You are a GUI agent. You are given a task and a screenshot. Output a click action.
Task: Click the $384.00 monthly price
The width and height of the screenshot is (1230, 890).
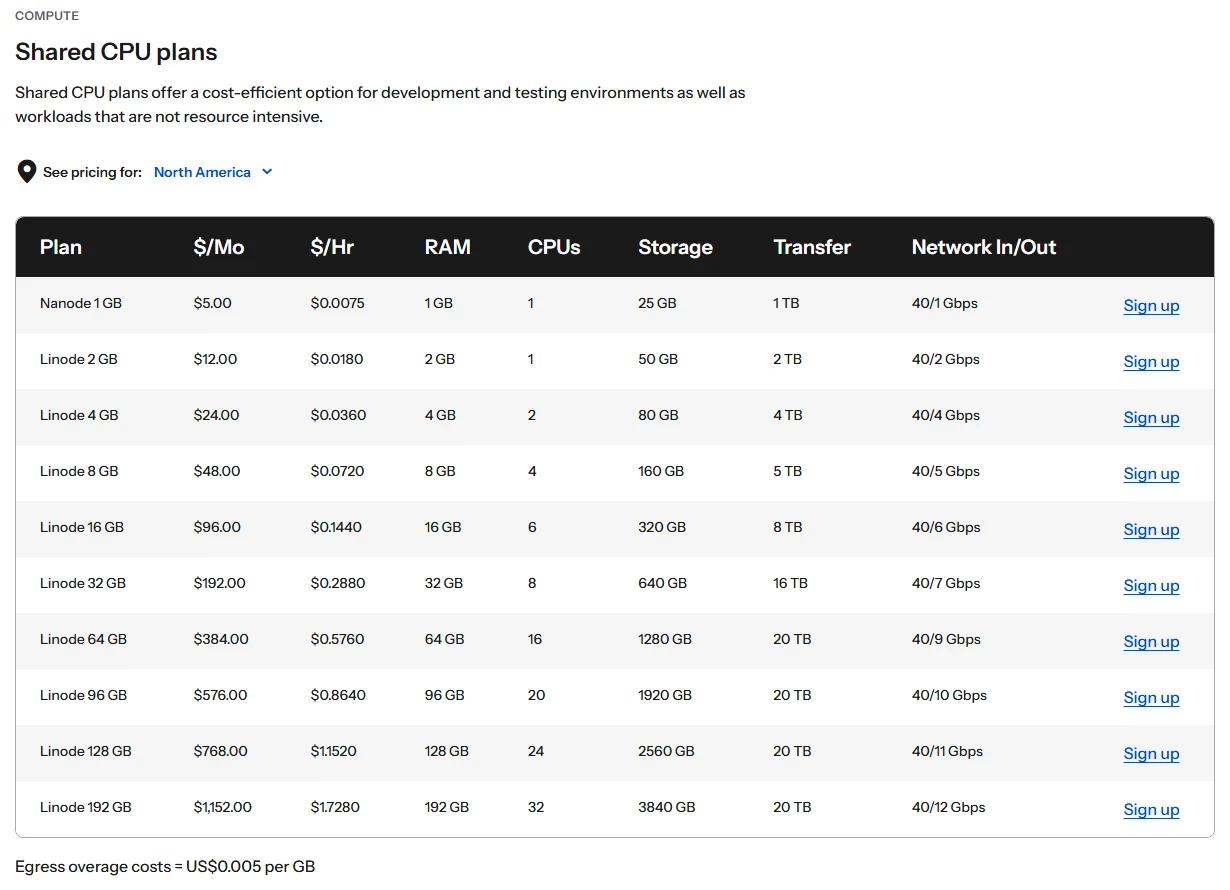click(x=221, y=639)
